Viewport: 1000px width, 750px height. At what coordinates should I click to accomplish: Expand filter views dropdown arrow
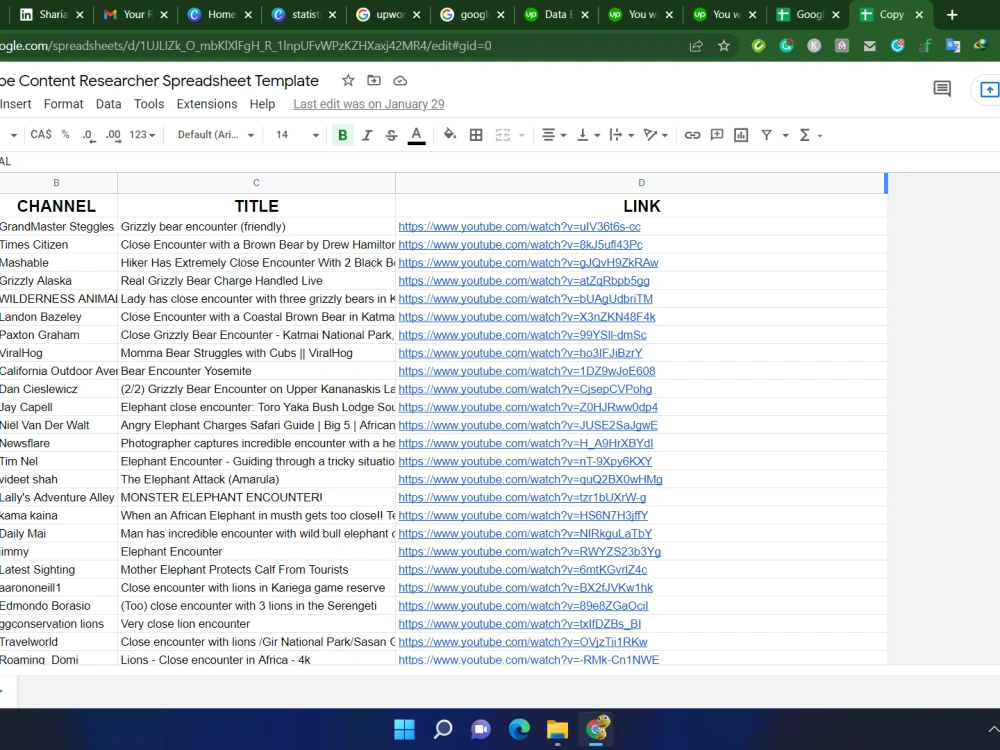pos(785,135)
